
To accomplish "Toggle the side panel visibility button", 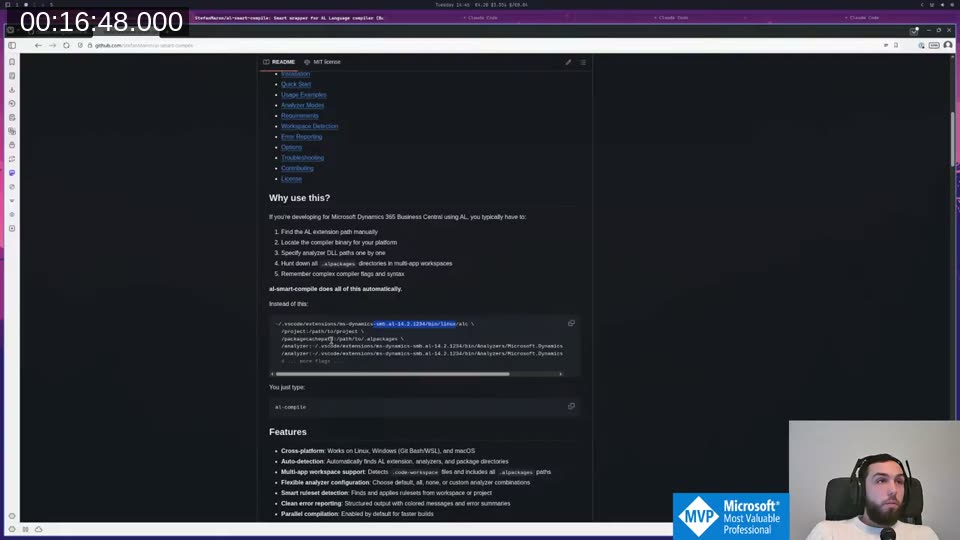I will (12, 45).
